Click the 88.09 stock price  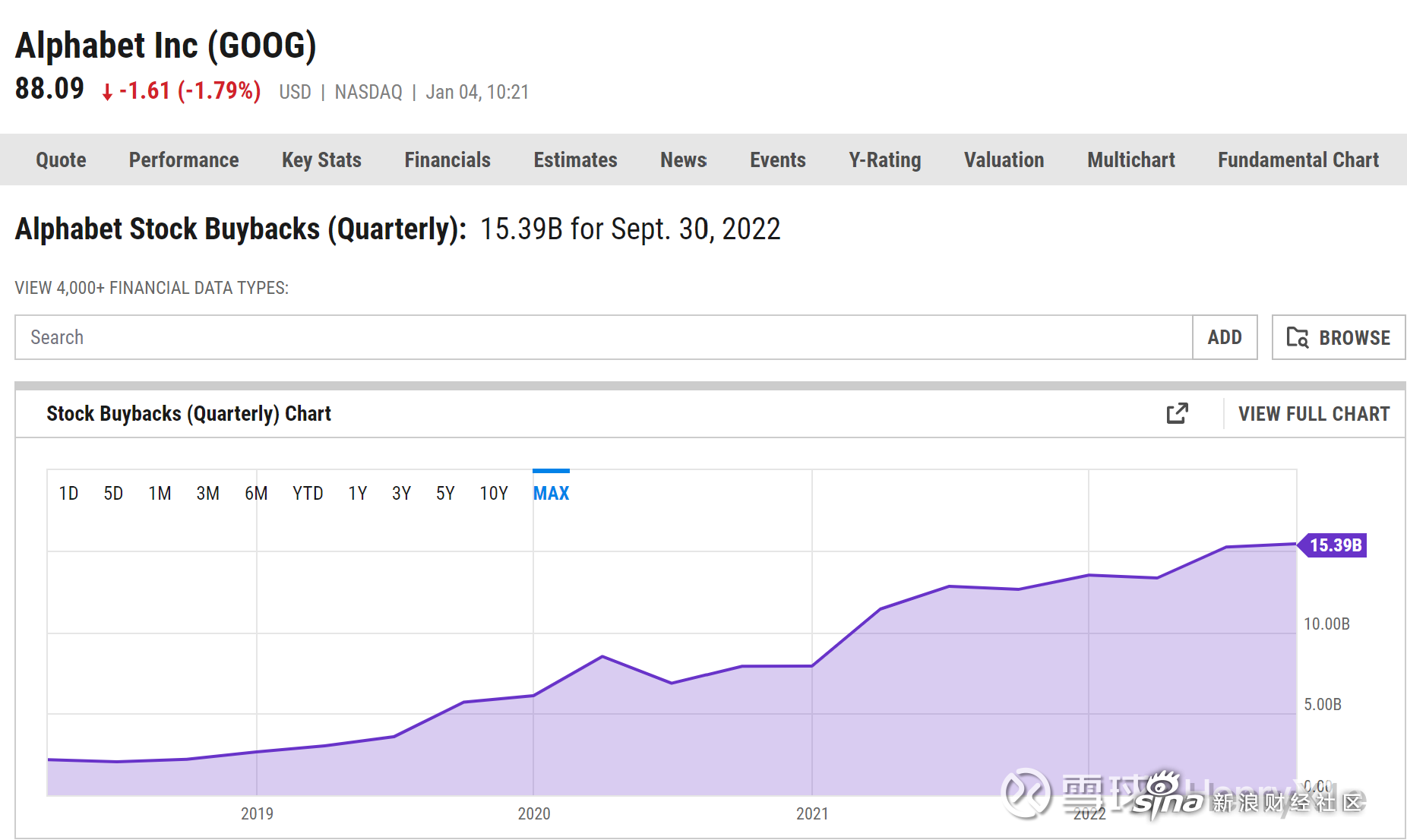[x=49, y=89]
